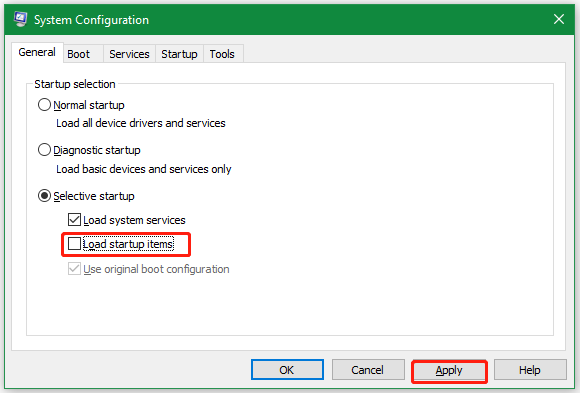Switch to the Tools tab
The image size is (580, 393).
[x=223, y=54]
